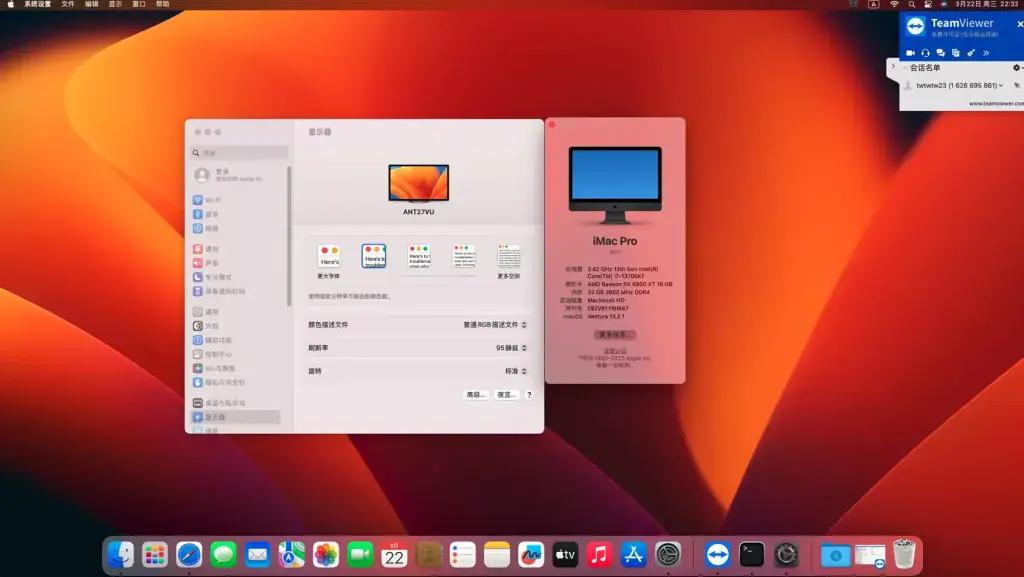The width and height of the screenshot is (1024, 577).
Task: Open 控制中心 (Control Center) in sidebar
Action: 212,354
